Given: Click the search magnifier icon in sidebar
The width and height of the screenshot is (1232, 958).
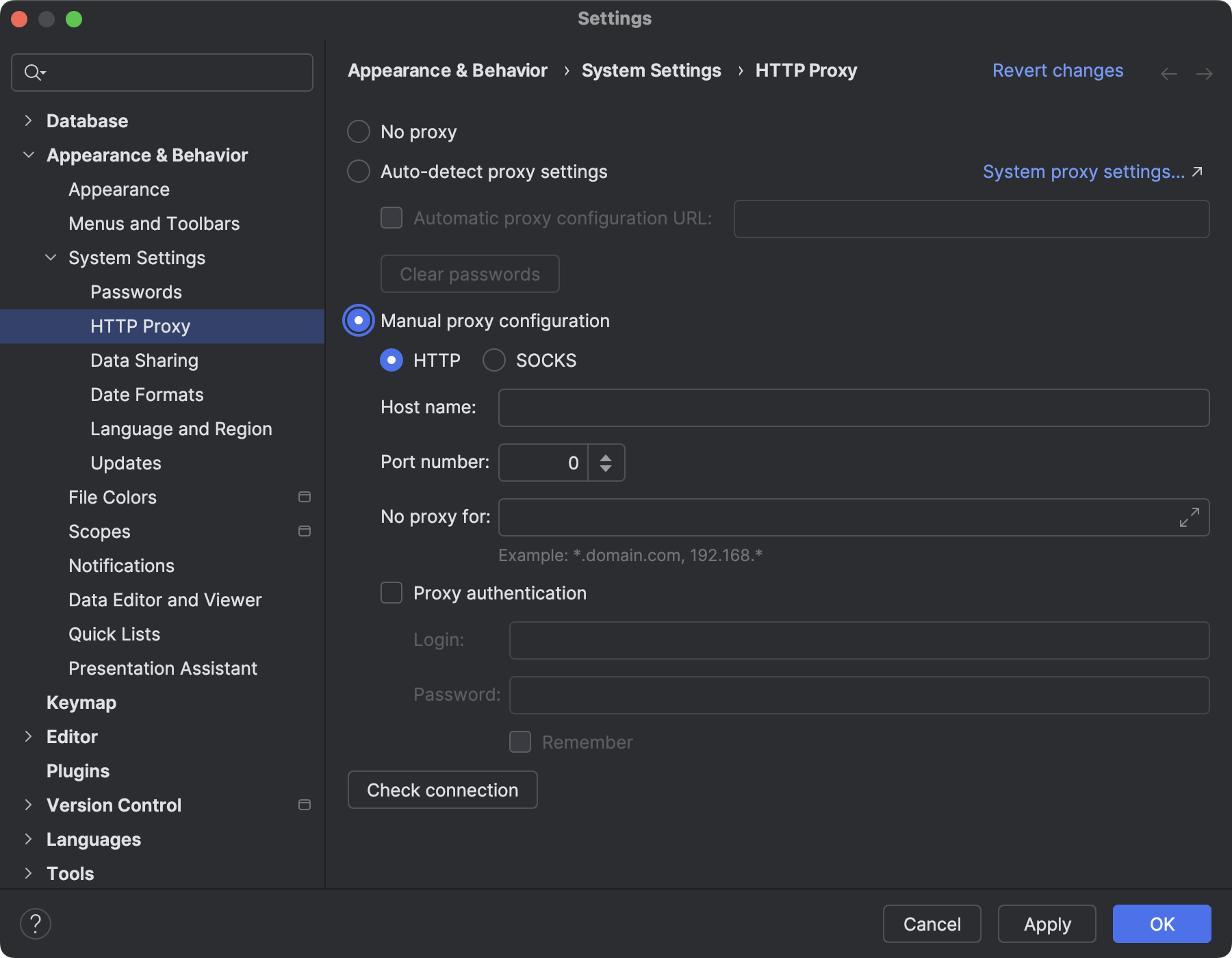Looking at the screenshot, I should [x=33, y=73].
